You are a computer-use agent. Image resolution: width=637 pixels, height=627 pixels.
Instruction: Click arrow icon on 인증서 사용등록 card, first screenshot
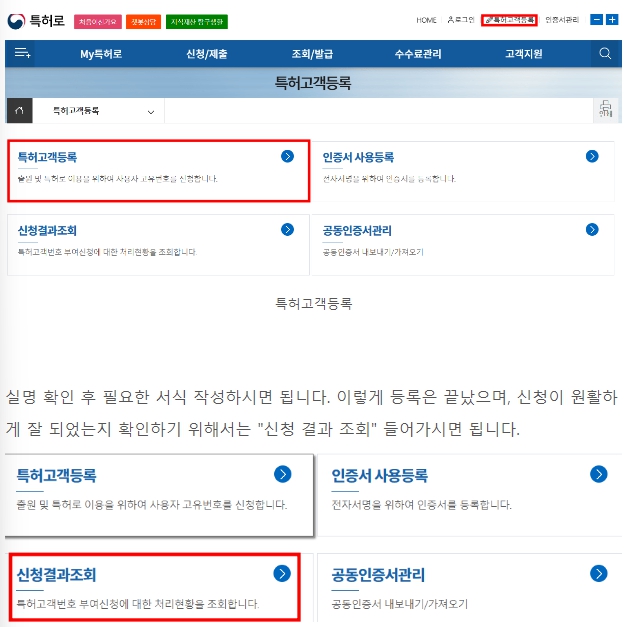(x=592, y=156)
